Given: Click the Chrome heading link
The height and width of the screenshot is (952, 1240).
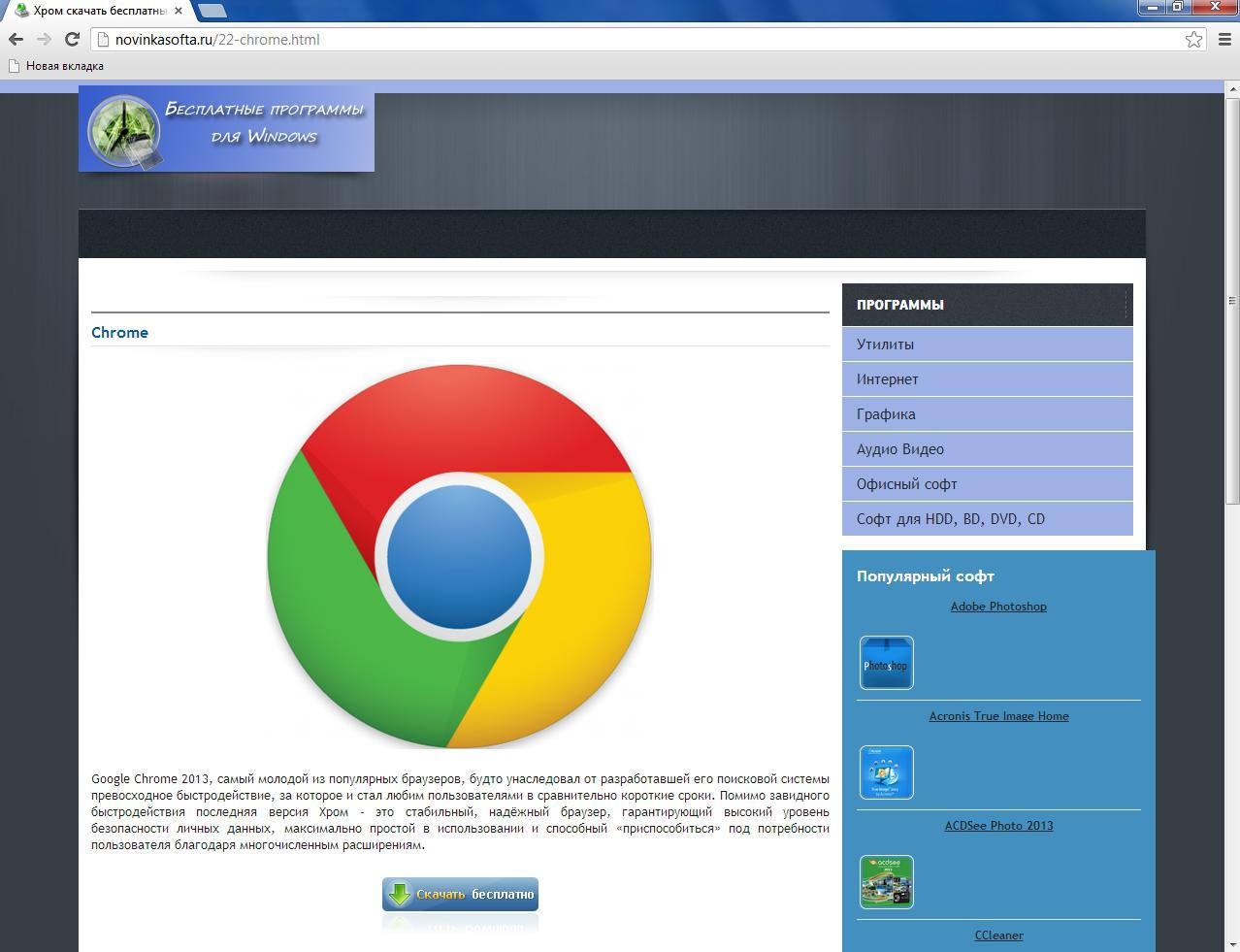Looking at the screenshot, I should pos(119,332).
